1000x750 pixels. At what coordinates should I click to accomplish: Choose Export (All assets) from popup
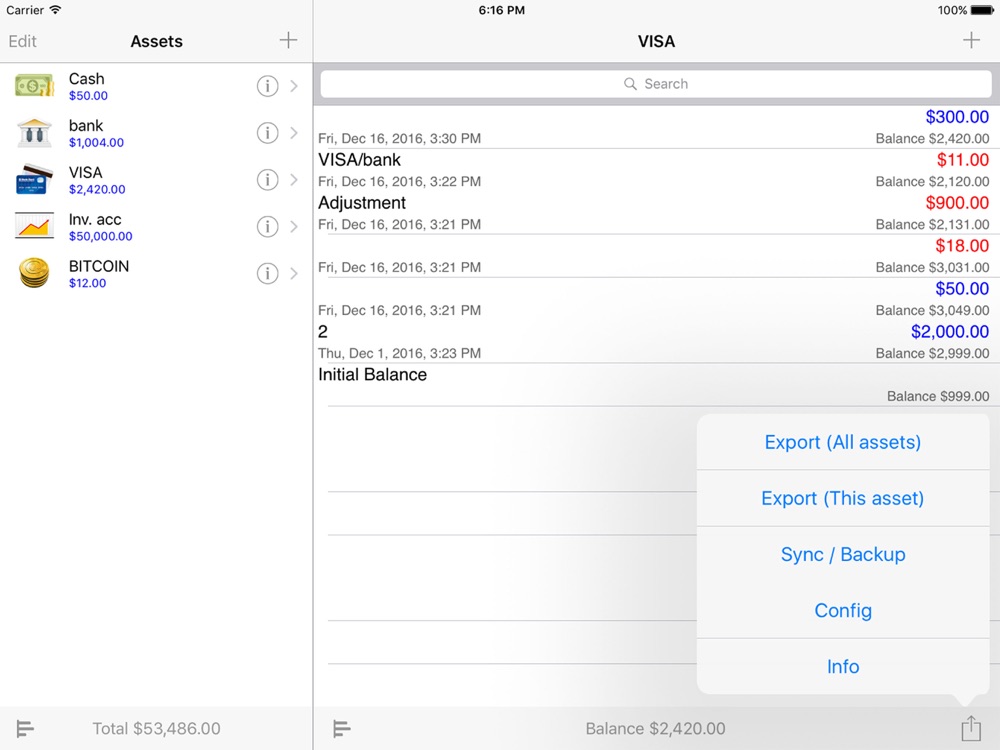842,442
